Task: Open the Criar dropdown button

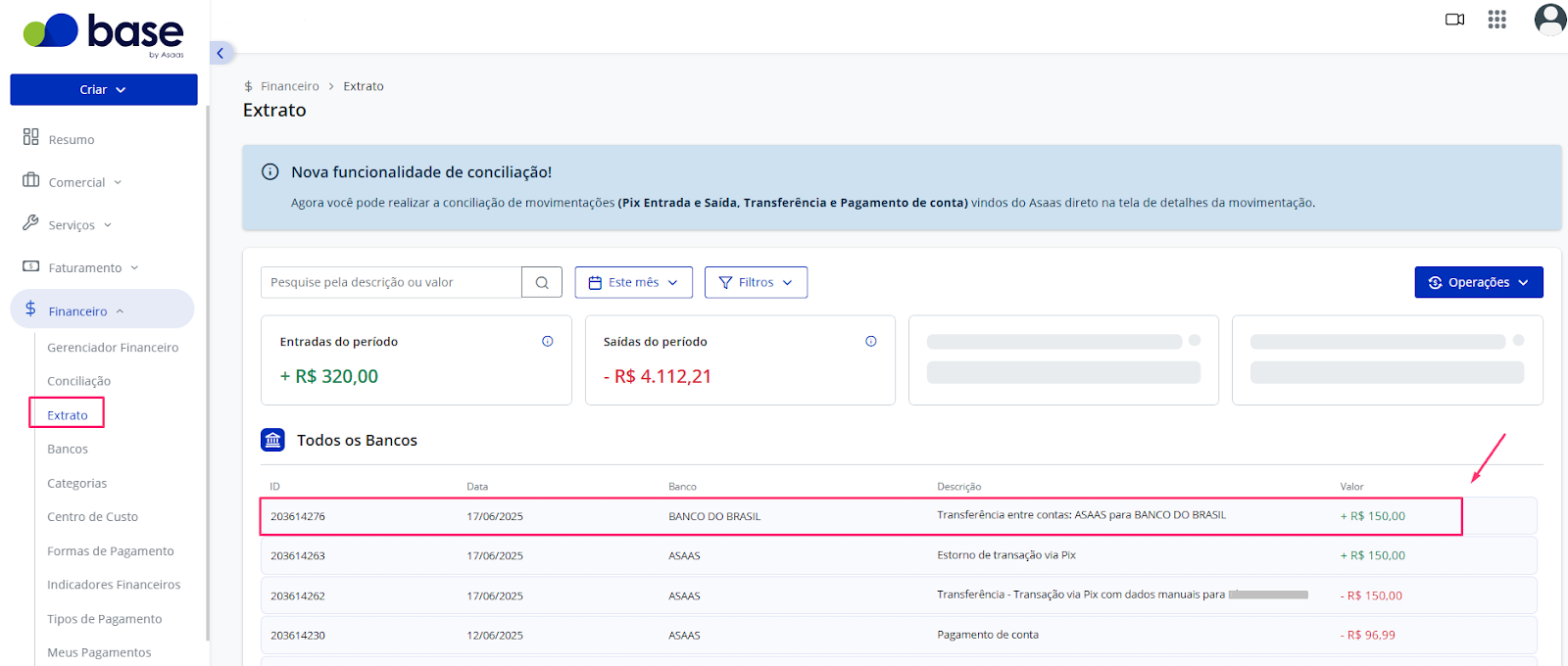Action: [x=104, y=89]
